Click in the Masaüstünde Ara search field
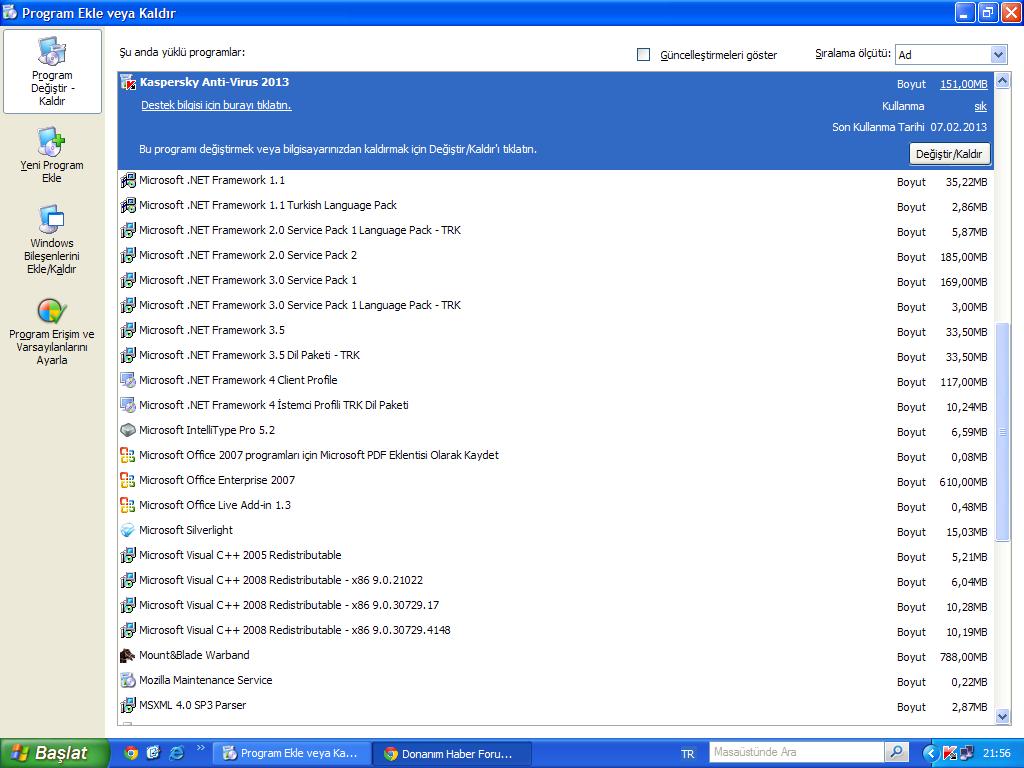The width and height of the screenshot is (1024, 768). click(797, 752)
